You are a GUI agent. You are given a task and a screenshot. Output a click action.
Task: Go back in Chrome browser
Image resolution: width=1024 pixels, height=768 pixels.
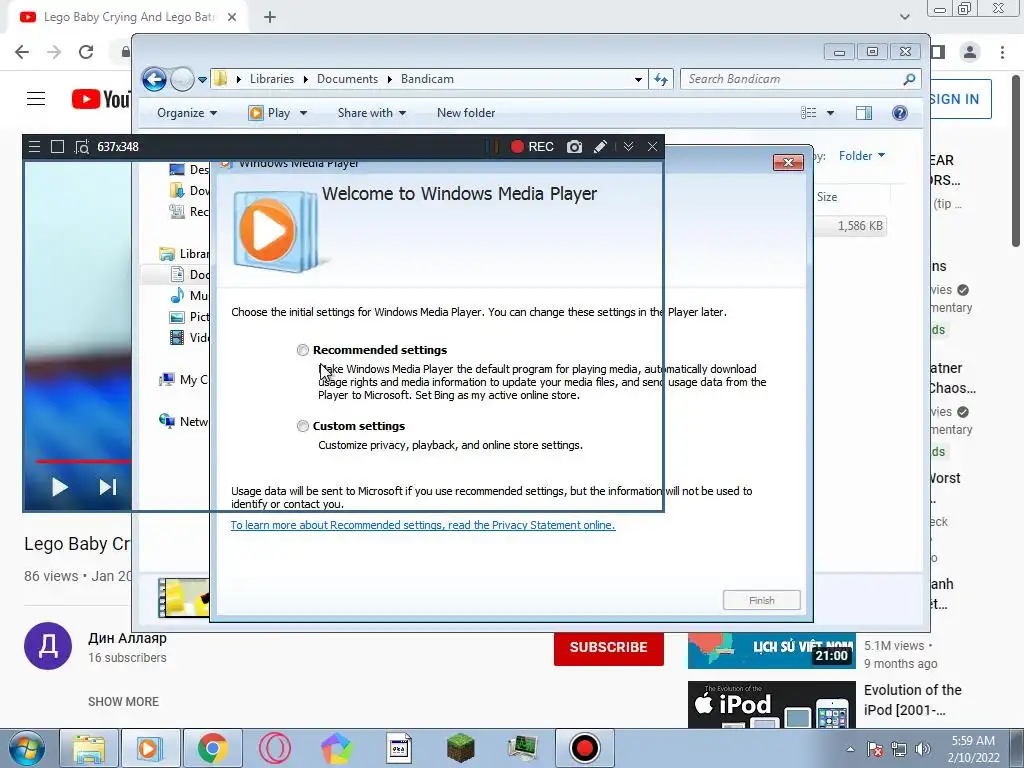click(x=22, y=52)
